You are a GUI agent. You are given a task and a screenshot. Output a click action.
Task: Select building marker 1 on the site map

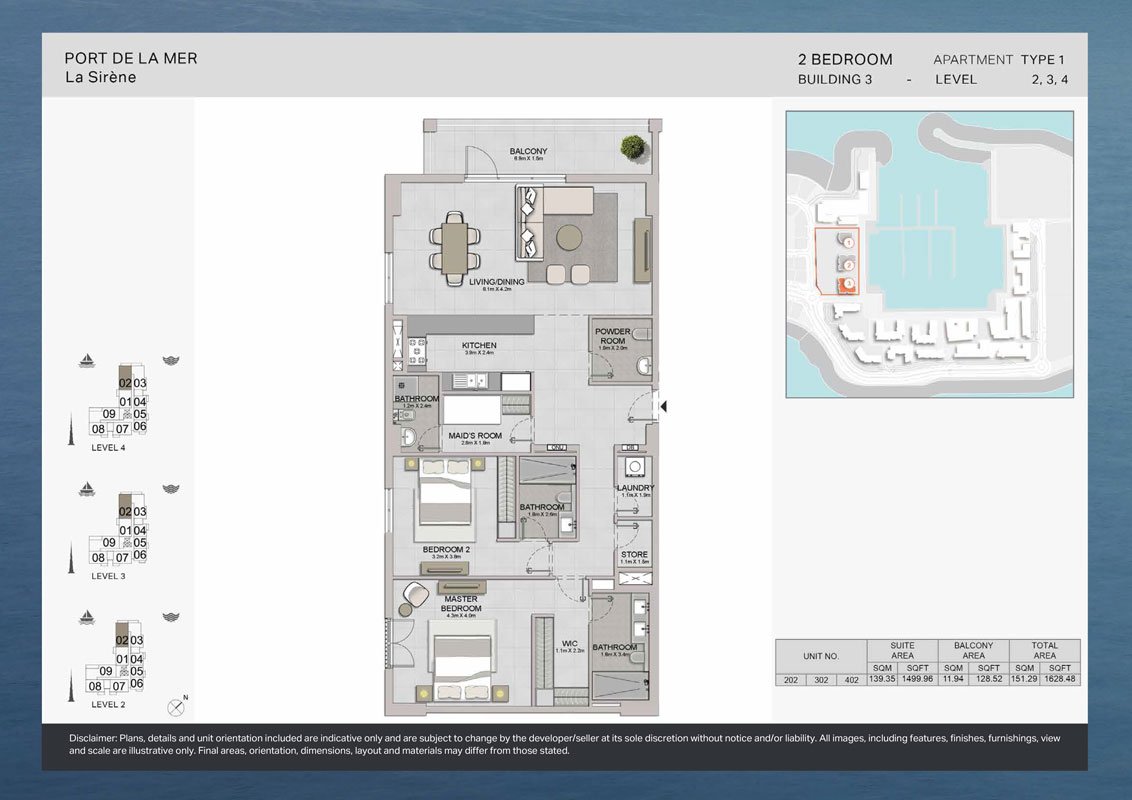[x=848, y=241]
